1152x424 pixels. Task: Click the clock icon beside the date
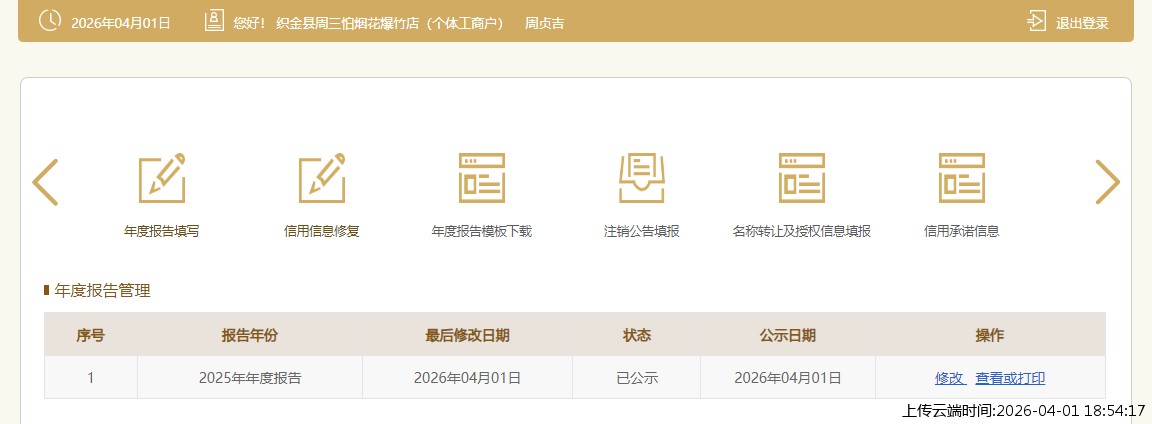pos(50,21)
